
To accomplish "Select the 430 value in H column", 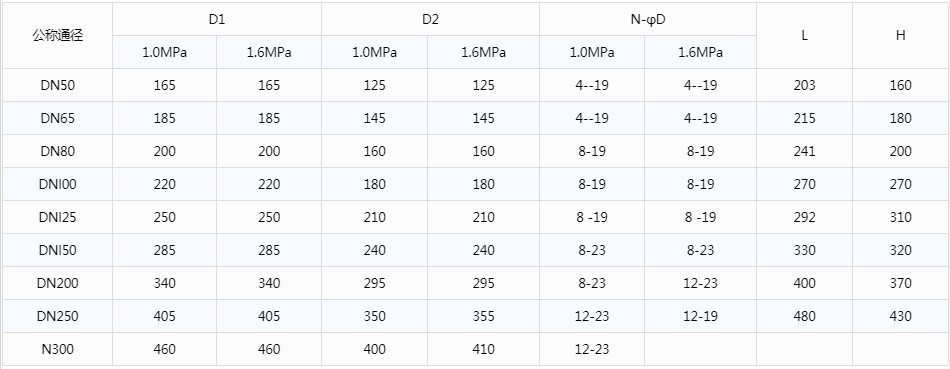I will 900,316.
